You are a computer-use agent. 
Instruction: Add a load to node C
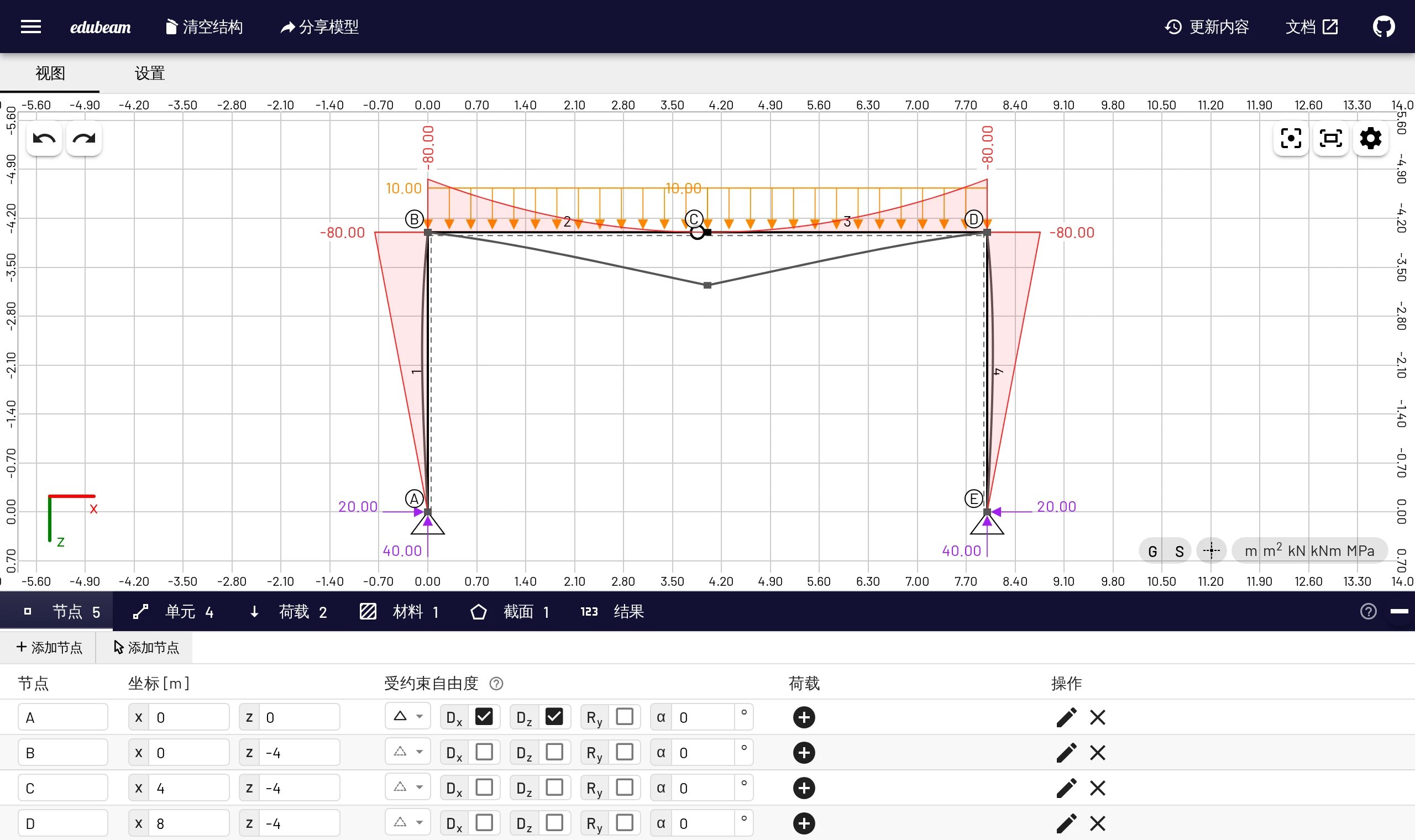[x=804, y=788]
